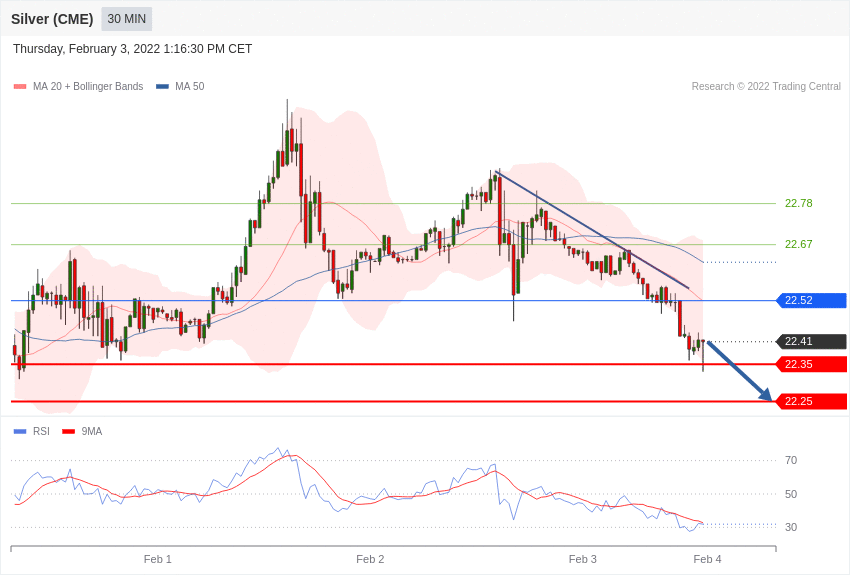Click the MA 50 legend label

(x=190, y=86)
